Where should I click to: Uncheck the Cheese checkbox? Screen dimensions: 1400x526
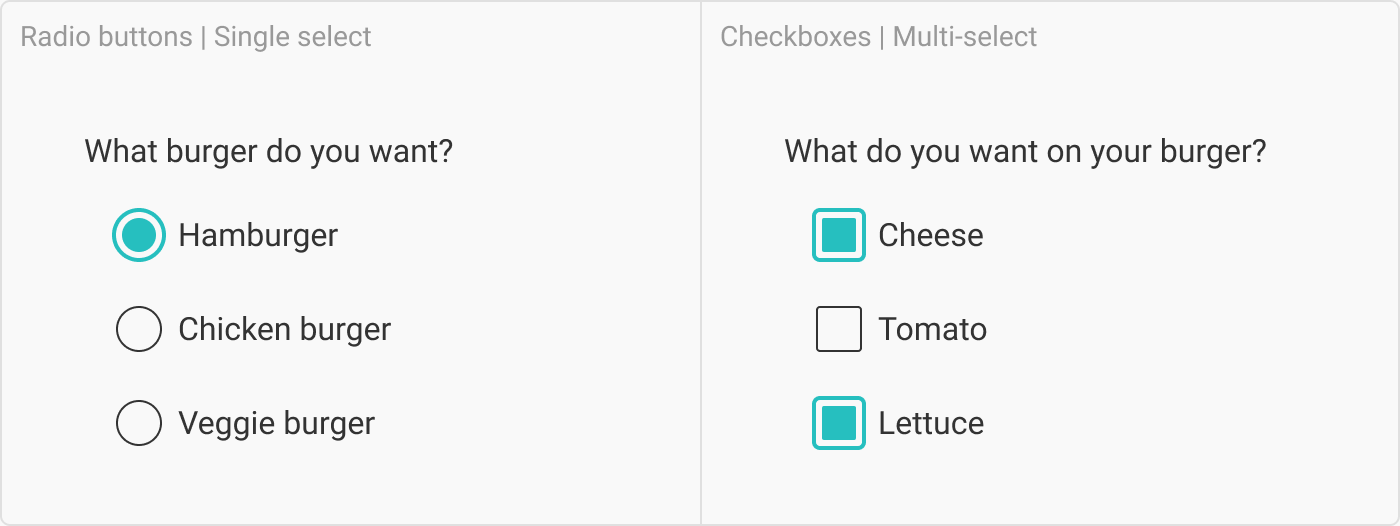[839, 235]
